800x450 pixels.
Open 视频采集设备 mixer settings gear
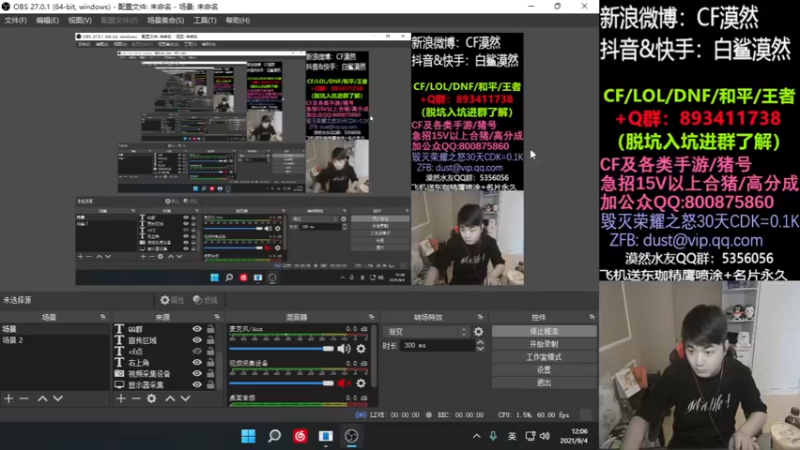tap(361, 383)
